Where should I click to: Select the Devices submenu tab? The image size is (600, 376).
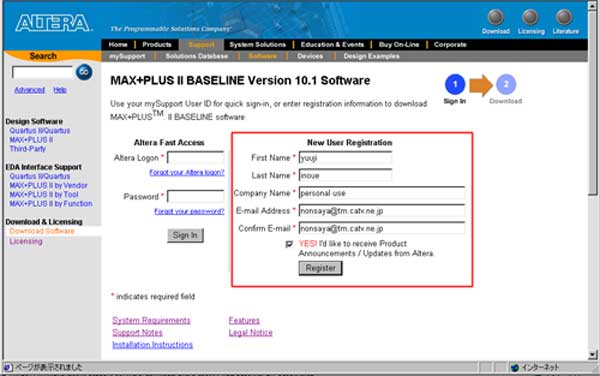(x=310, y=56)
